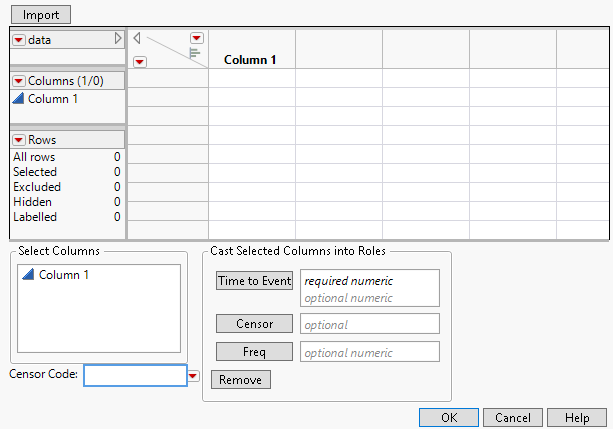Click the continuous icon beside Column 1 in Columns panel
The height and width of the screenshot is (429, 613).
coord(18,99)
